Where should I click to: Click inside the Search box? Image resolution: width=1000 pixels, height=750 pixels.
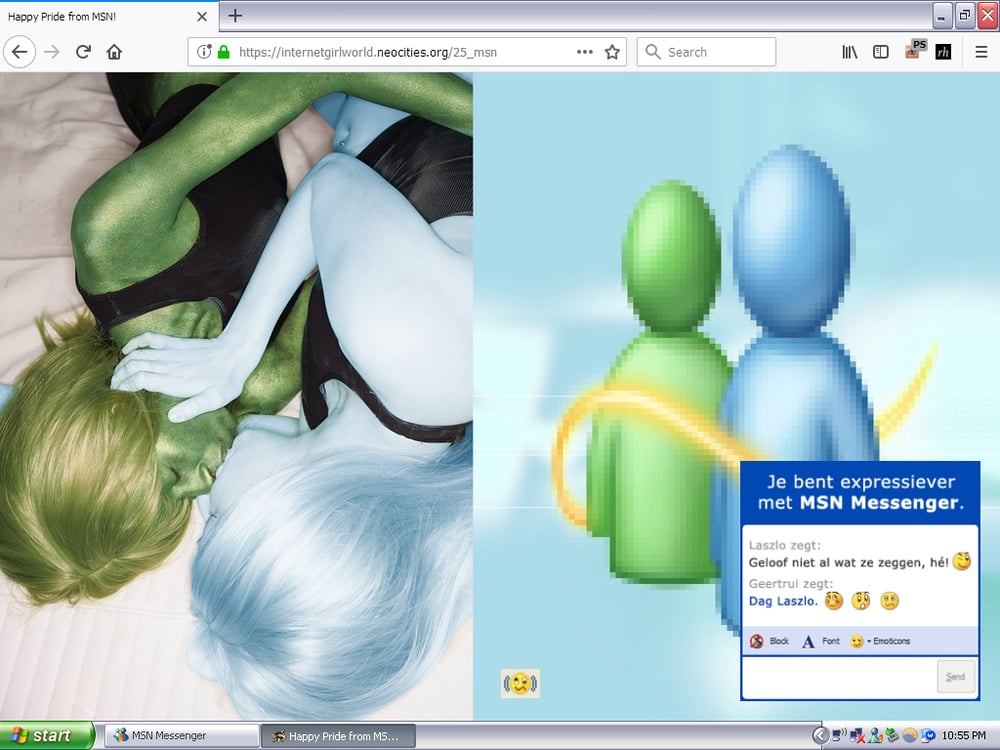click(706, 52)
